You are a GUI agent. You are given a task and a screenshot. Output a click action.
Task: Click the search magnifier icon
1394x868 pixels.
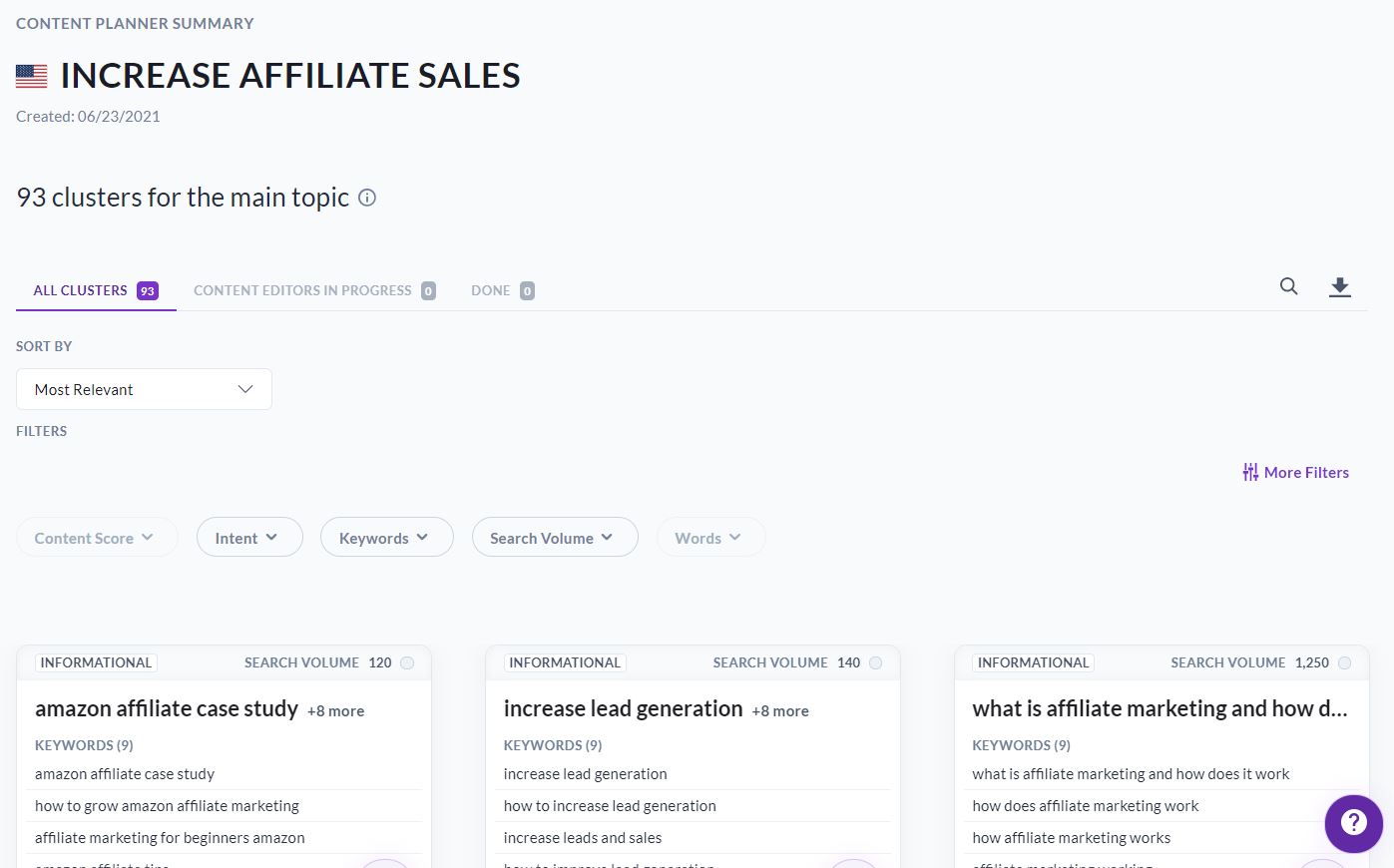(1289, 286)
